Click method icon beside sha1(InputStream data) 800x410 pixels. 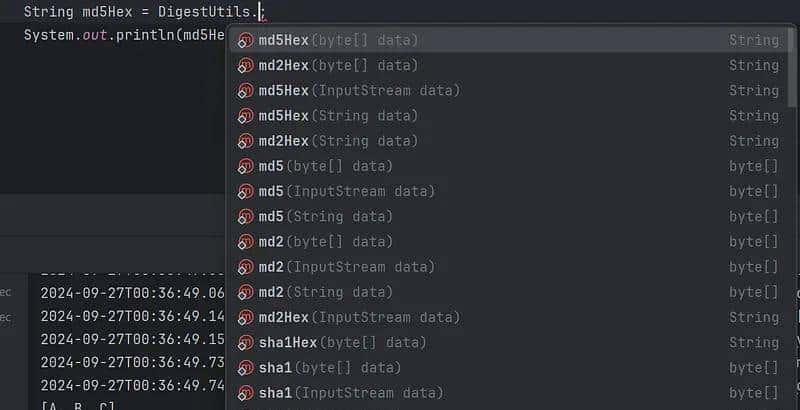(x=245, y=393)
